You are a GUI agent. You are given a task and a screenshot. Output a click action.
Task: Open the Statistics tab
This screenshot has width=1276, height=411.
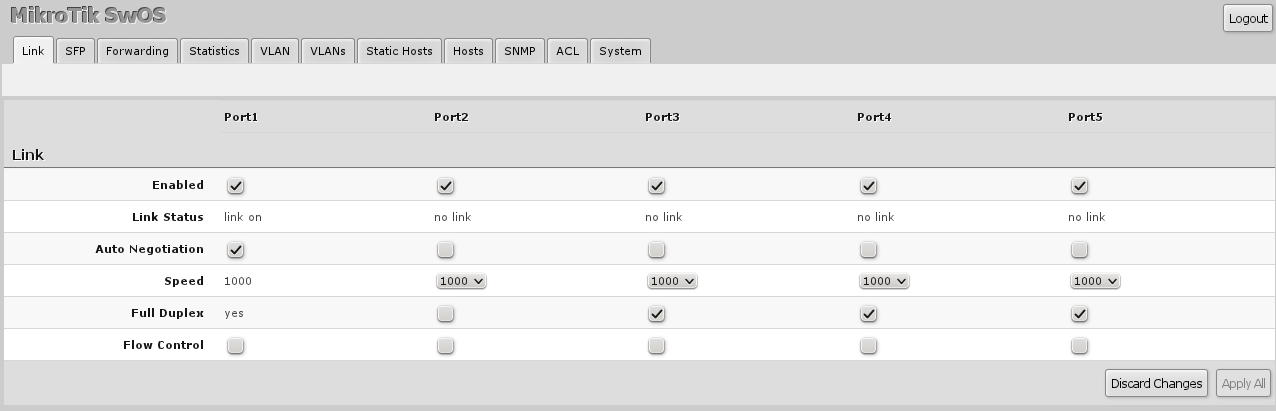pyautogui.click(x=214, y=51)
